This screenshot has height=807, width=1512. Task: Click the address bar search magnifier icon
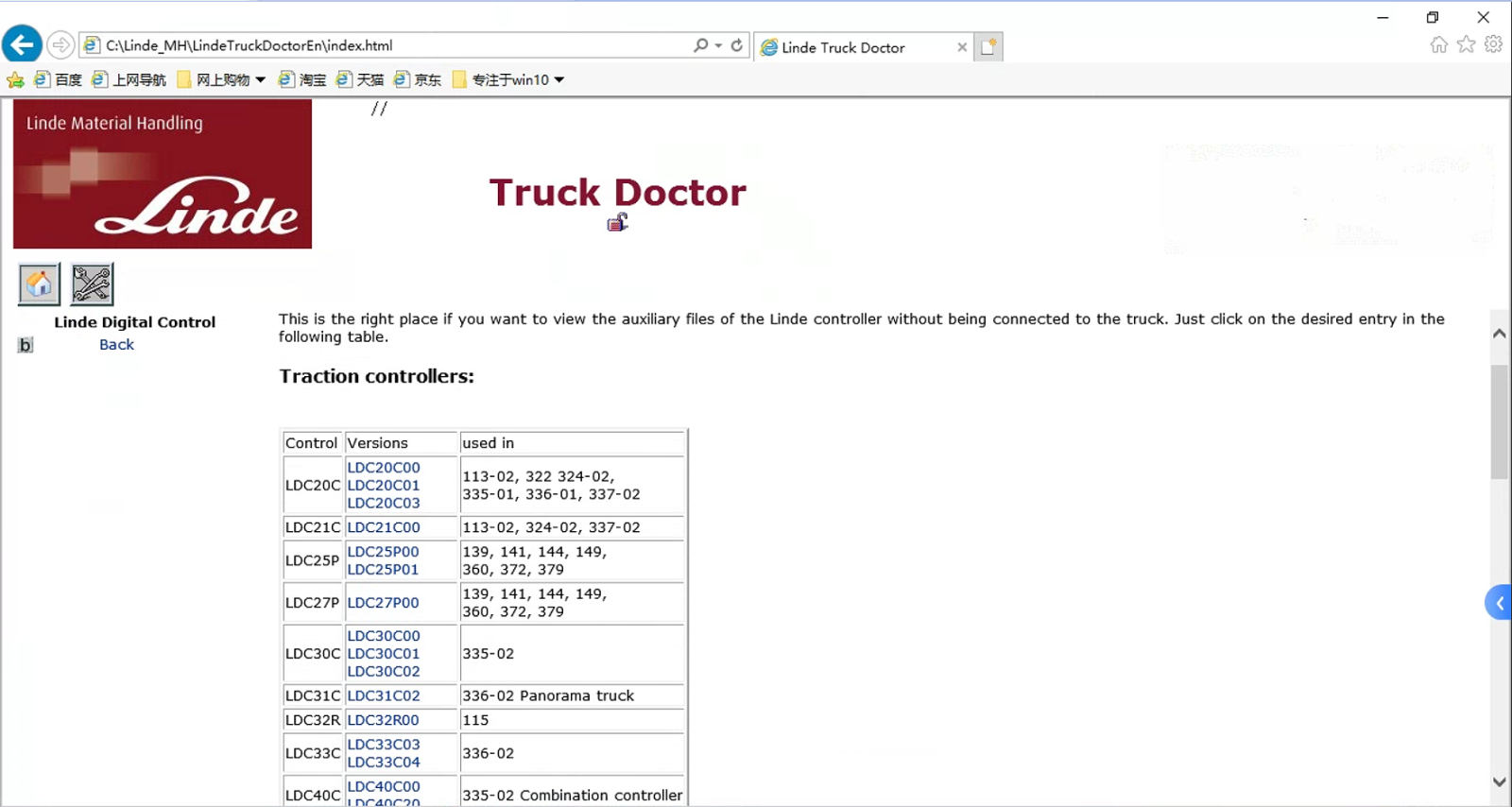tap(700, 45)
